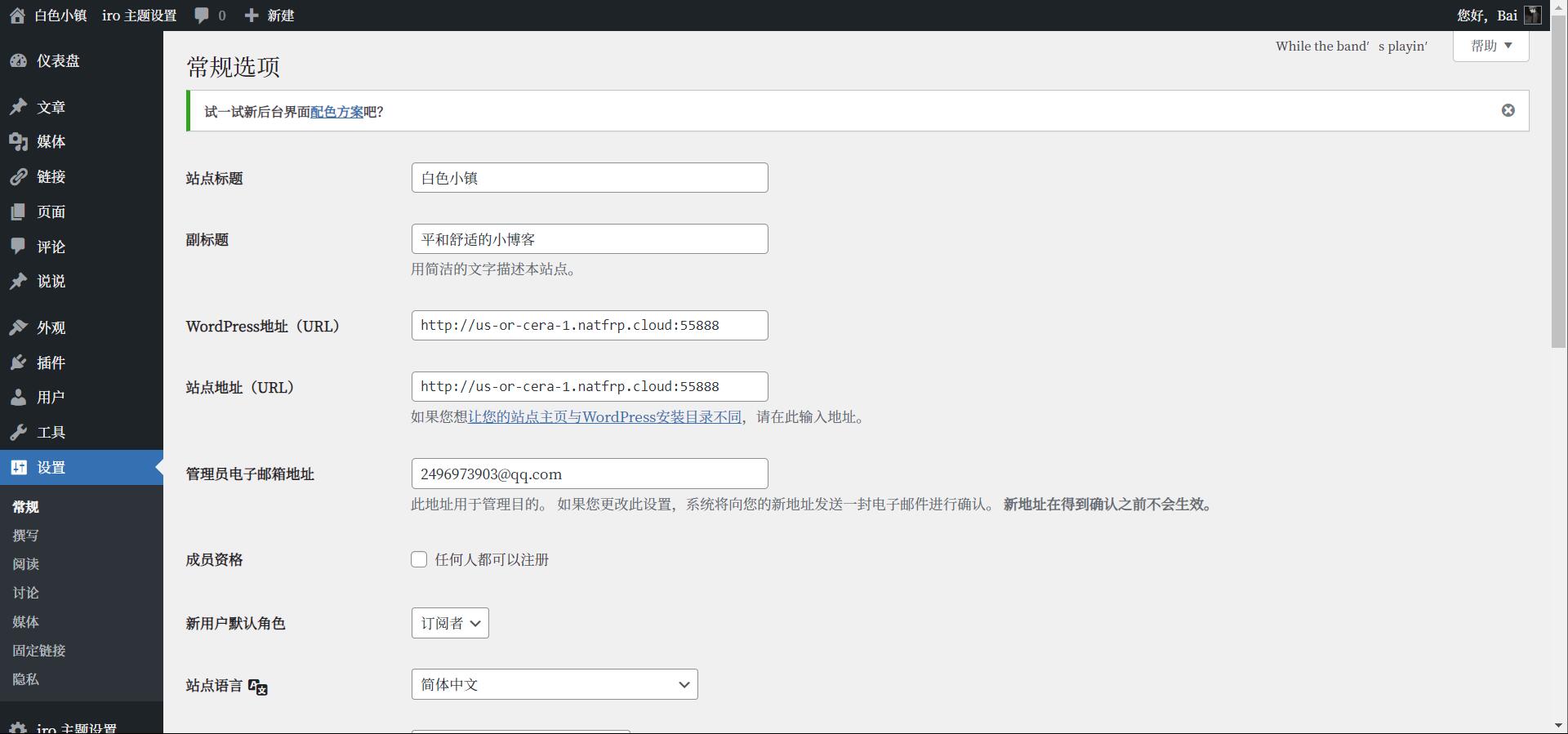Click the chain link icon for 链接
Screen dimensions: 1568x734
tap(18, 177)
